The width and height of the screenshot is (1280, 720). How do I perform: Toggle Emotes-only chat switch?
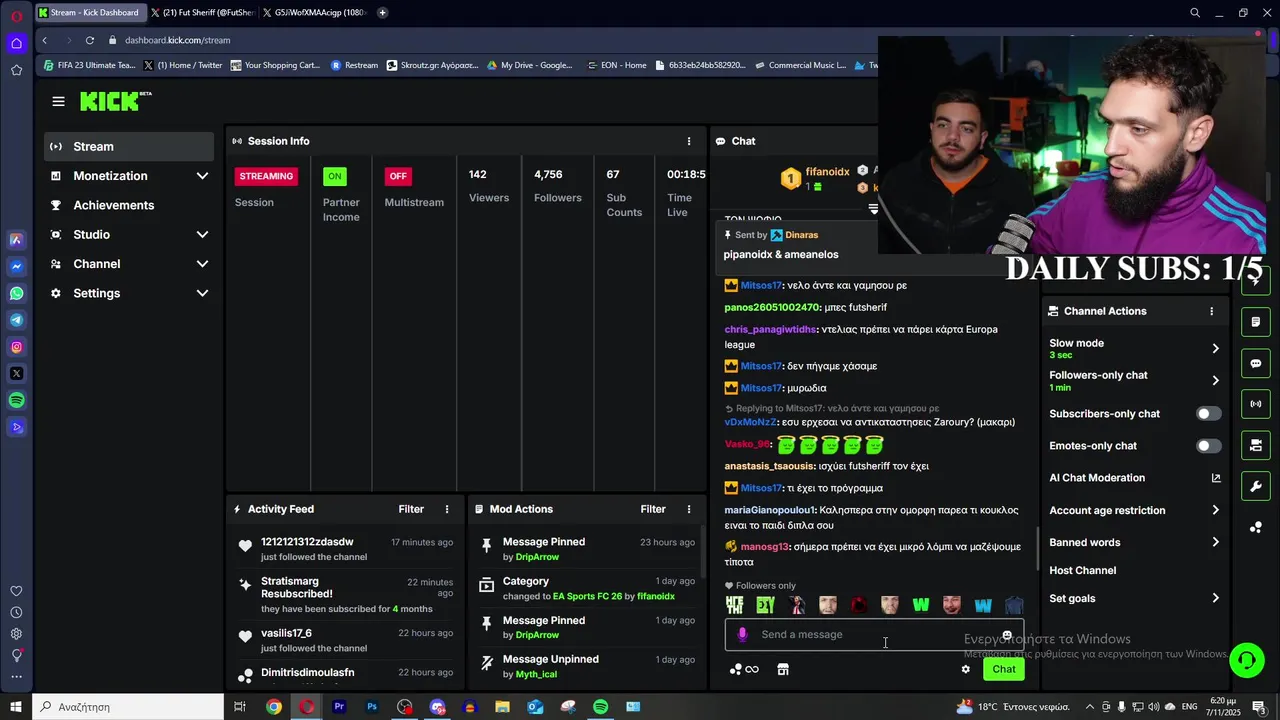(x=1209, y=446)
